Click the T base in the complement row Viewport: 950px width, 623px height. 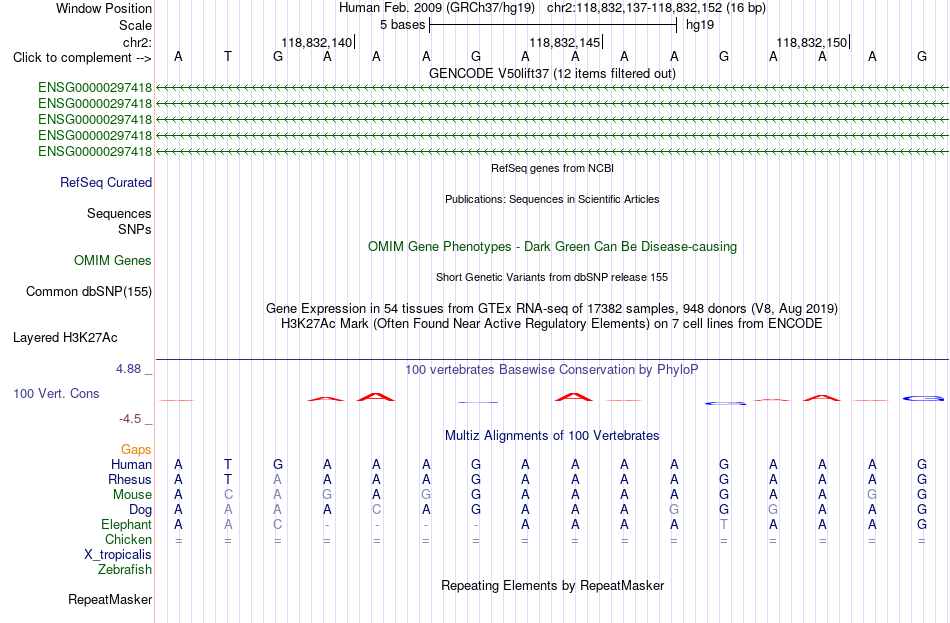pyautogui.click(x=228, y=56)
